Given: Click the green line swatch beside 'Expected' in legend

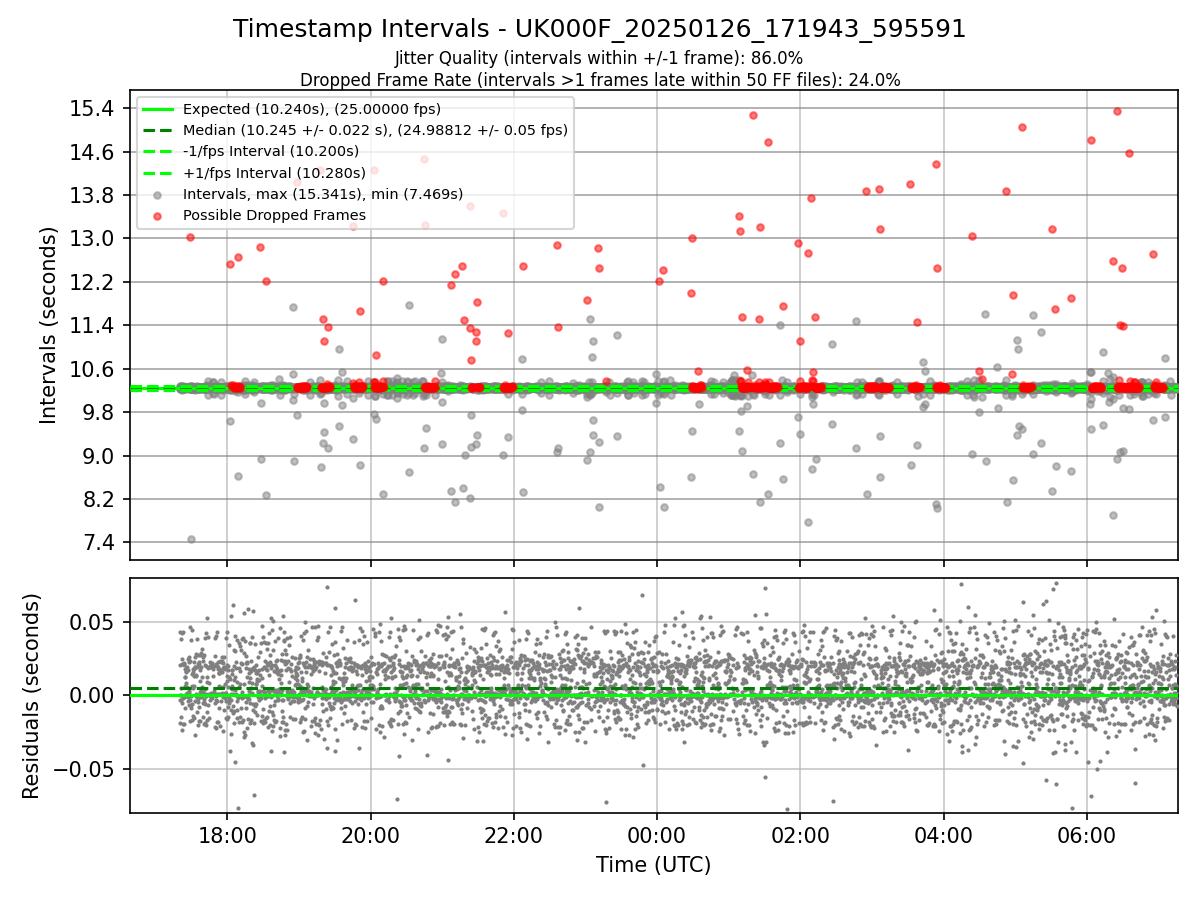Looking at the screenshot, I should [x=158, y=109].
